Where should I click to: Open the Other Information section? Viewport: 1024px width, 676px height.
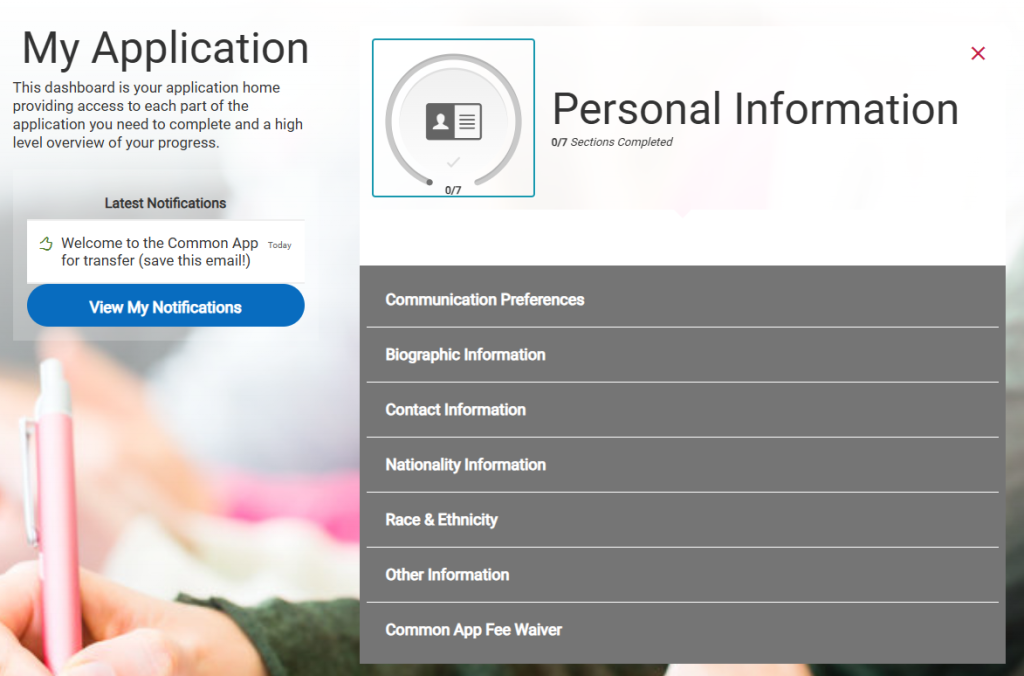[447, 575]
